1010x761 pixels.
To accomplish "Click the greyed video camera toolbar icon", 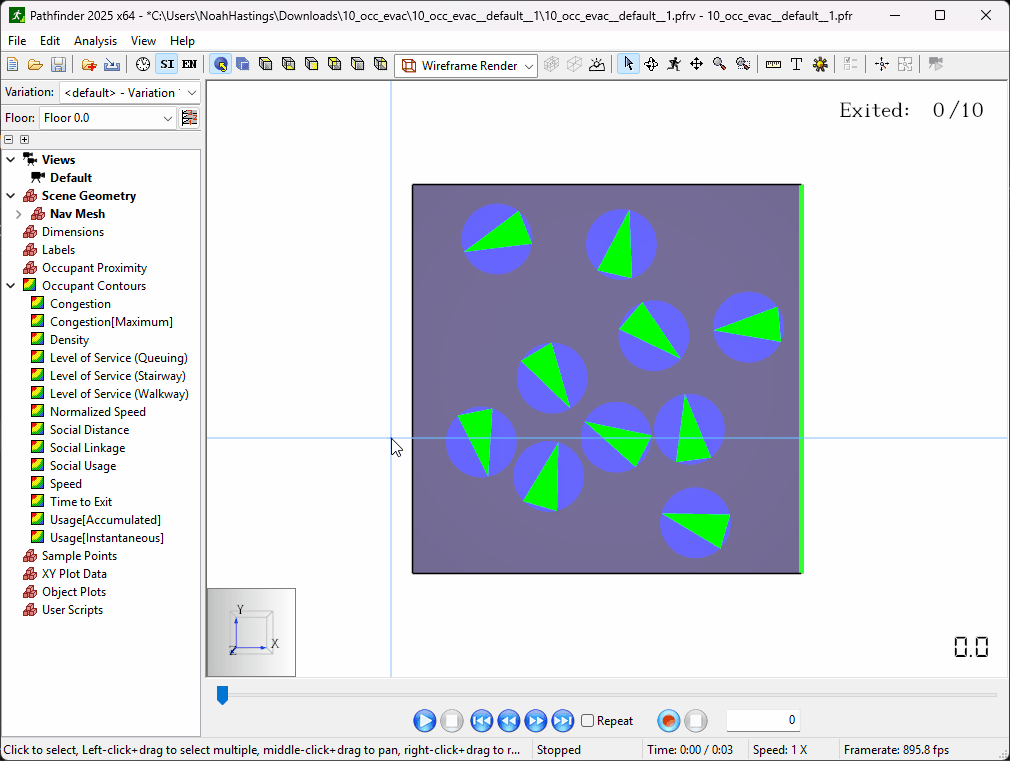I will pyautogui.click(x=936, y=64).
